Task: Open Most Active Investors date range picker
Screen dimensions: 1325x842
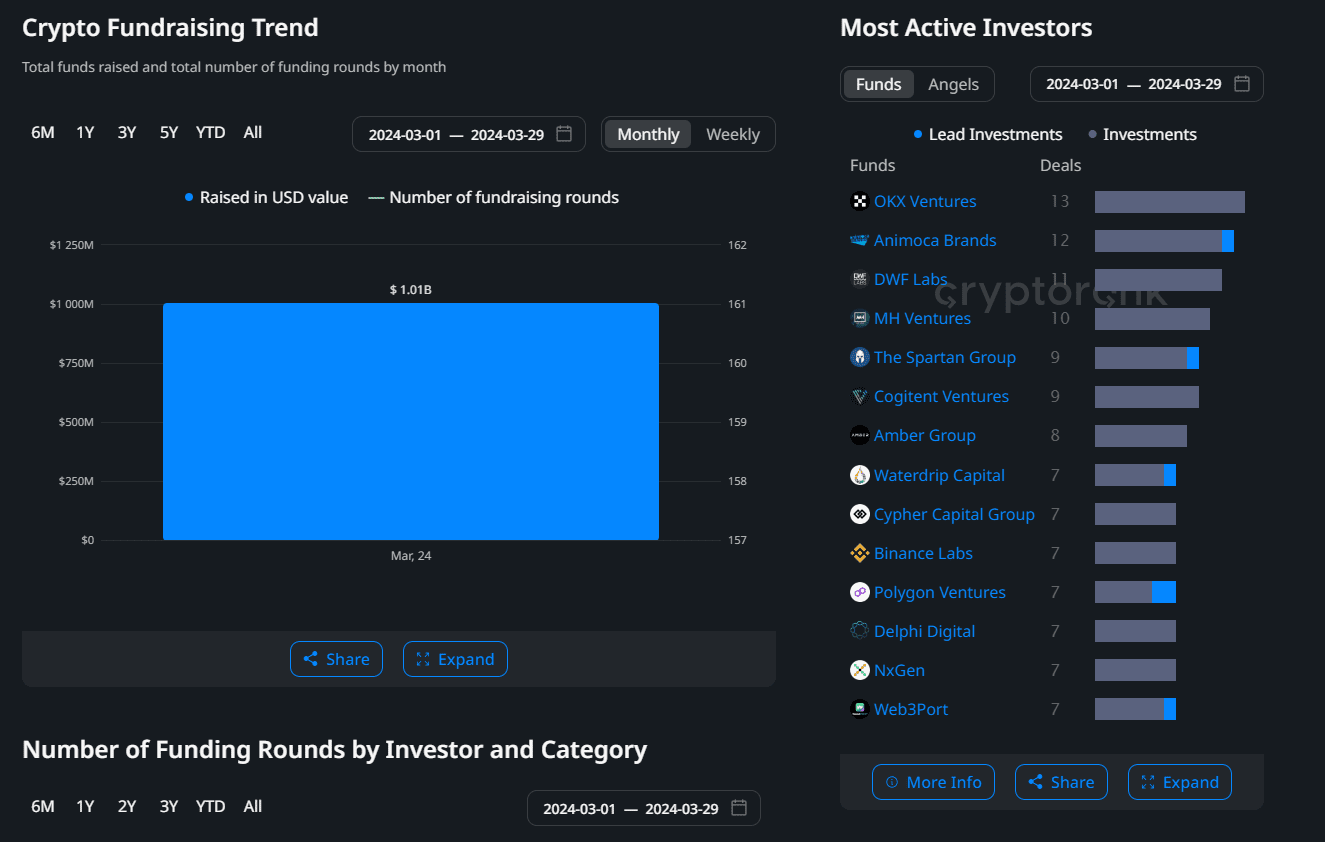Action: click(1133, 84)
